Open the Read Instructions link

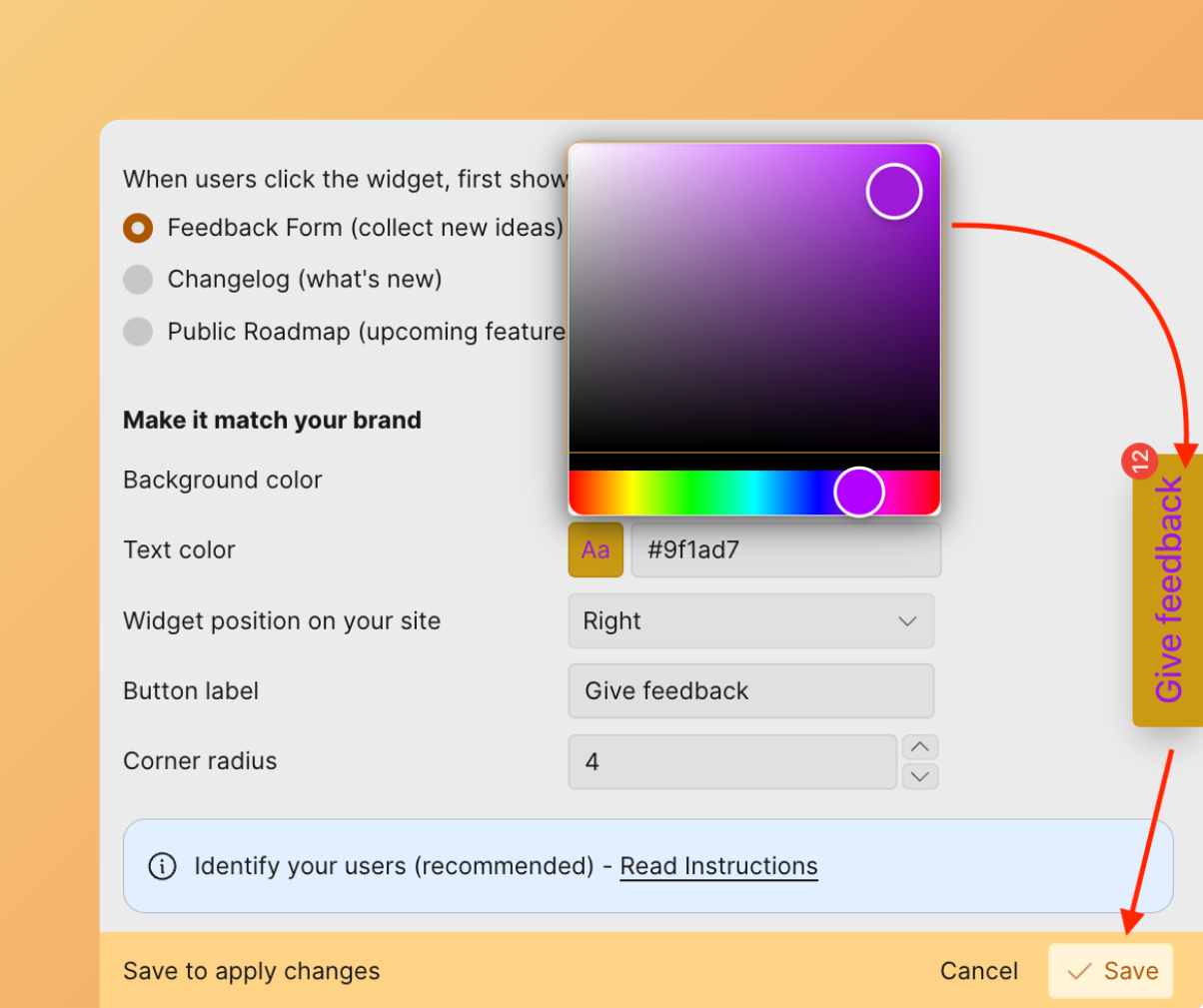(x=717, y=866)
